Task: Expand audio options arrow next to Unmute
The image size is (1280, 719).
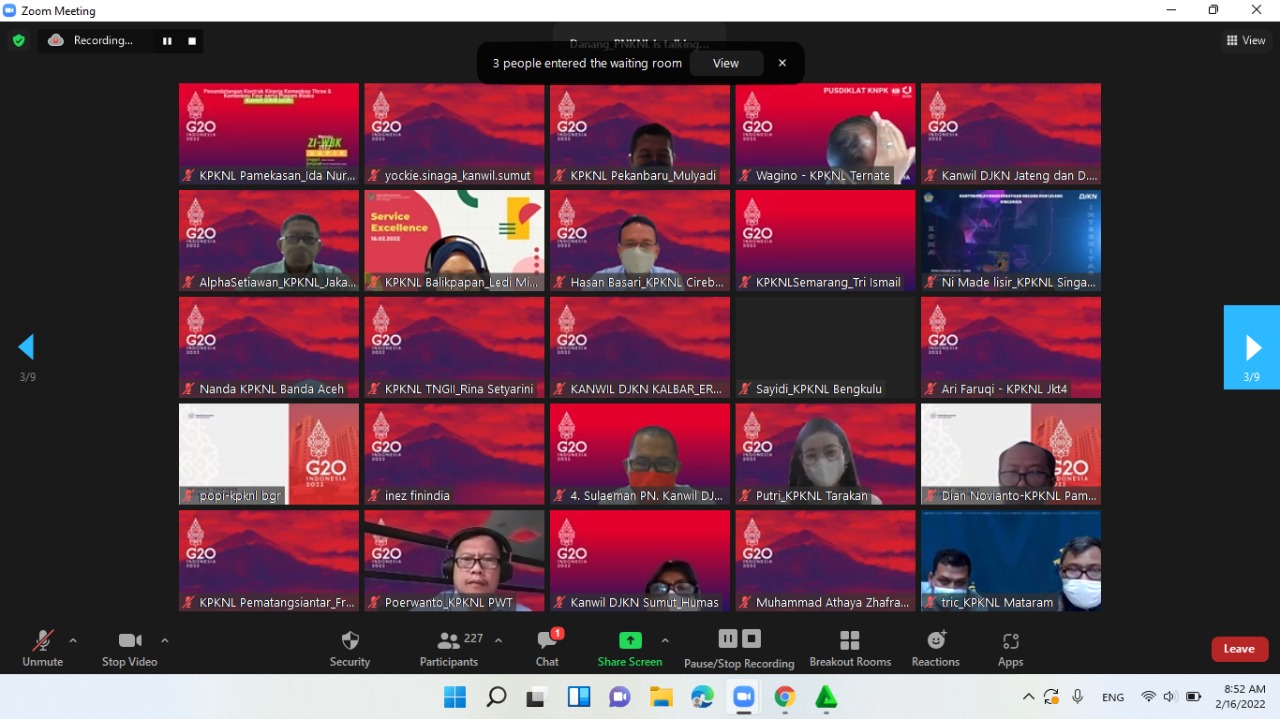Action: pyautogui.click(x=73, y=640)
